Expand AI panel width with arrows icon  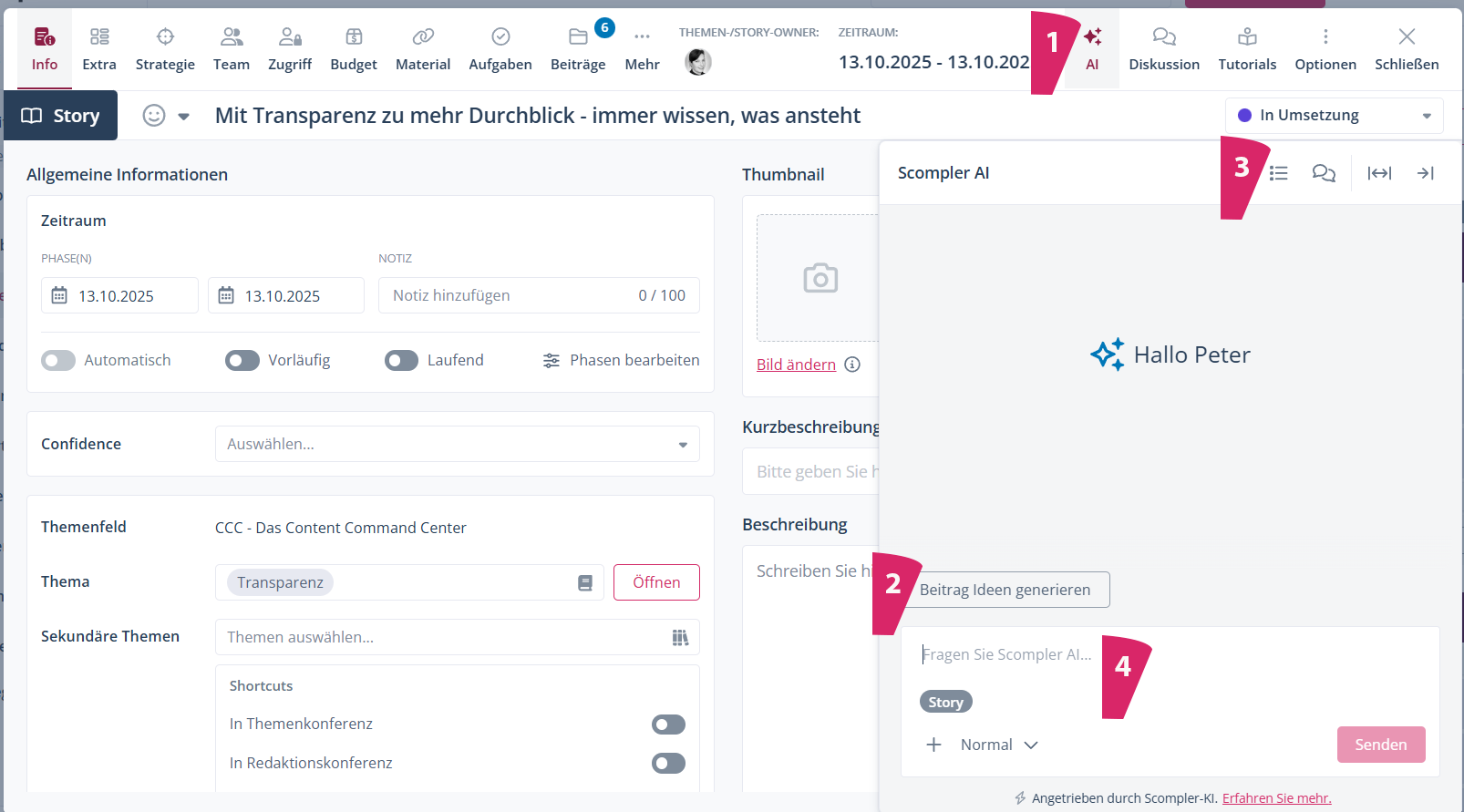click(x=1379, y=173)
